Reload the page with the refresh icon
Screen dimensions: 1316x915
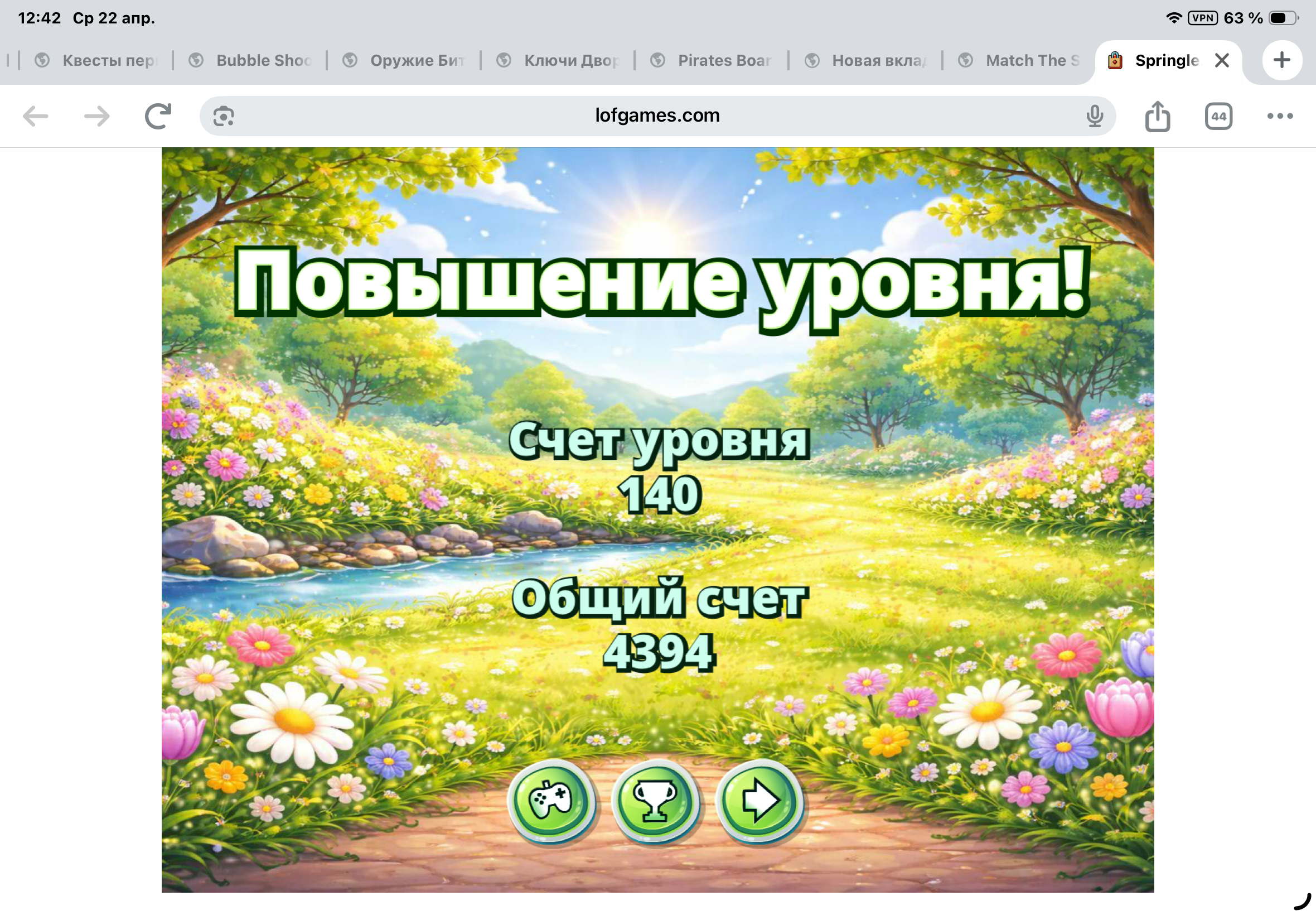coord(158,117)
